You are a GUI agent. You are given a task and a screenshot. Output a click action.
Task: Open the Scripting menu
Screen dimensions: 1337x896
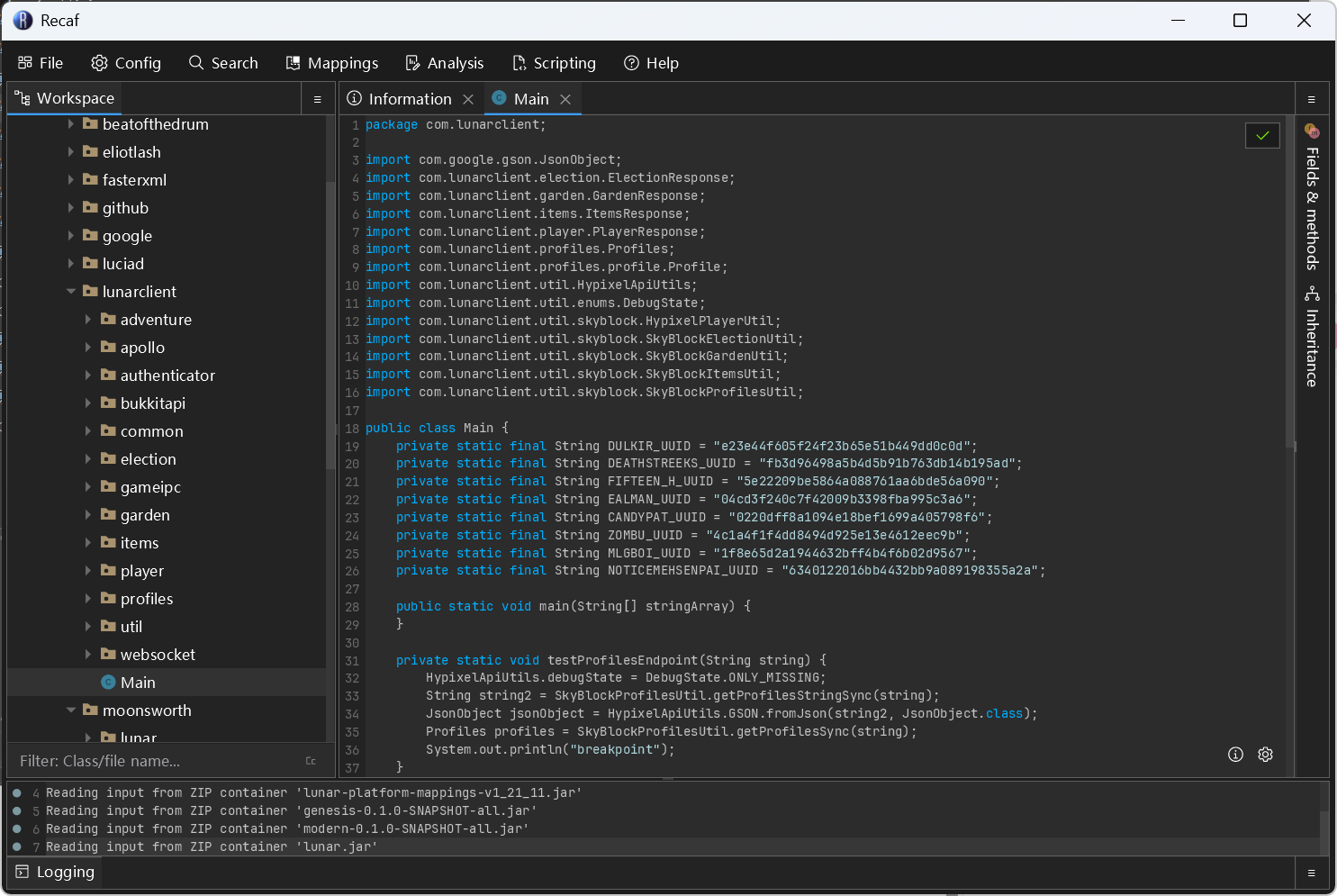(554, 63)
